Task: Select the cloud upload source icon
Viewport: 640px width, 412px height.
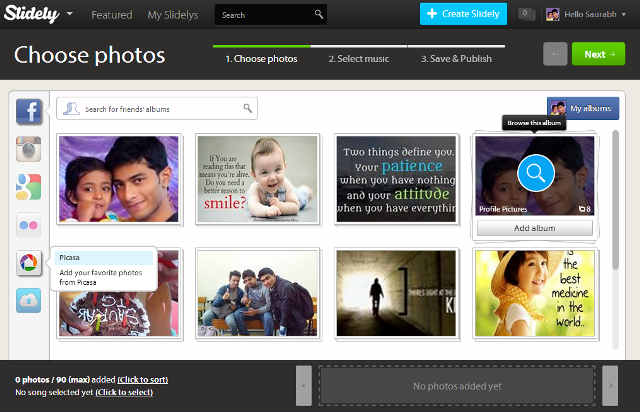Action: point(29,301)
